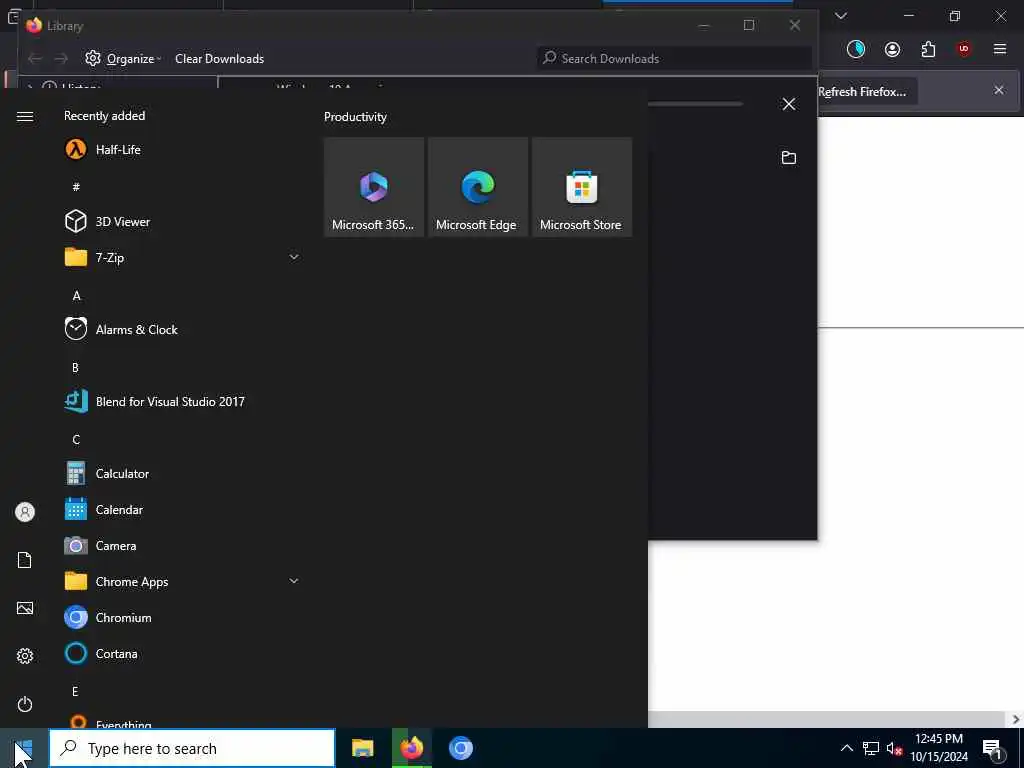Close the downloads panel with X
The width and height of the screenshot is (1024, 768).
(789, 104)
